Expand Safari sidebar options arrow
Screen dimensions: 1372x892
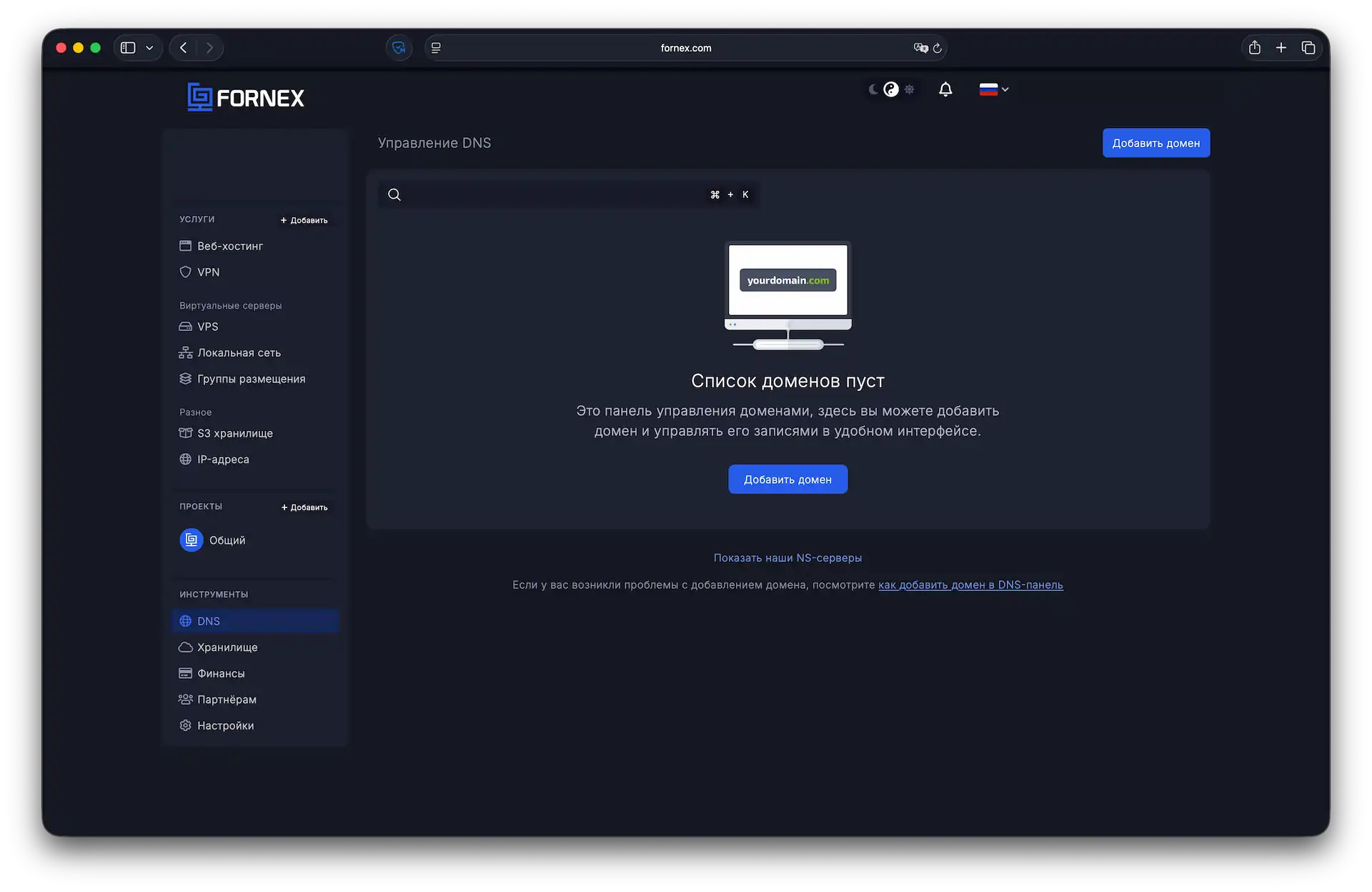149,47
